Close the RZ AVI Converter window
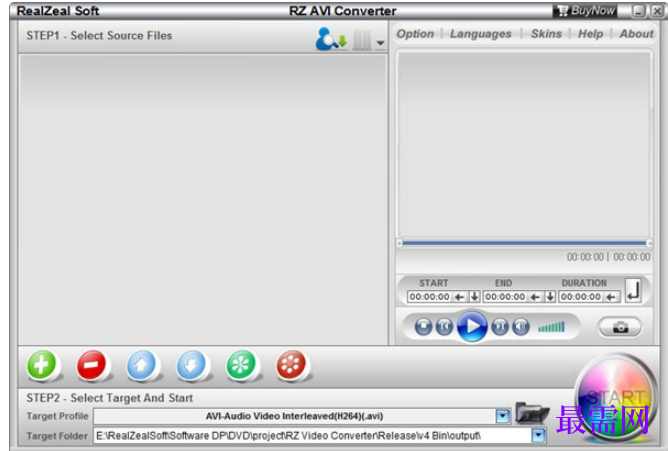 tap(656, 11)
